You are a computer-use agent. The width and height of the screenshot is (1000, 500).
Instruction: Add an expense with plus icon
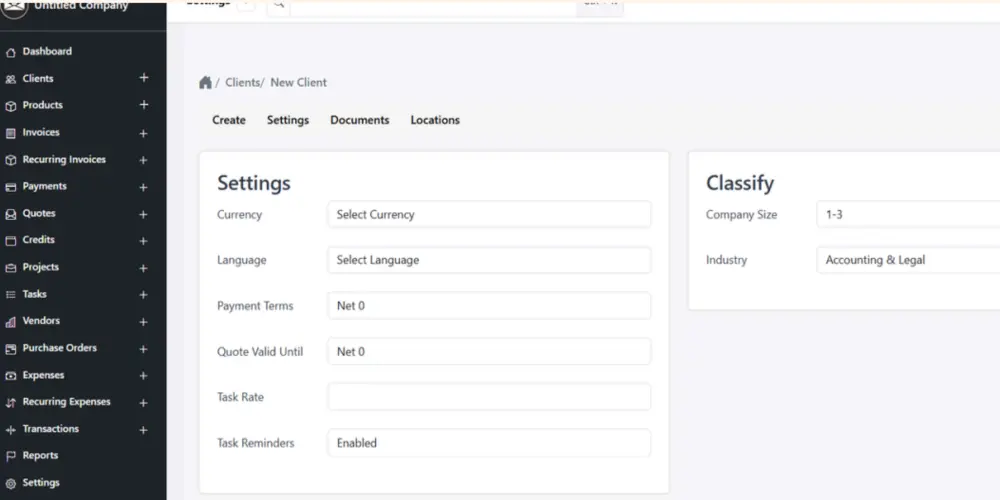tap(143, 376)
